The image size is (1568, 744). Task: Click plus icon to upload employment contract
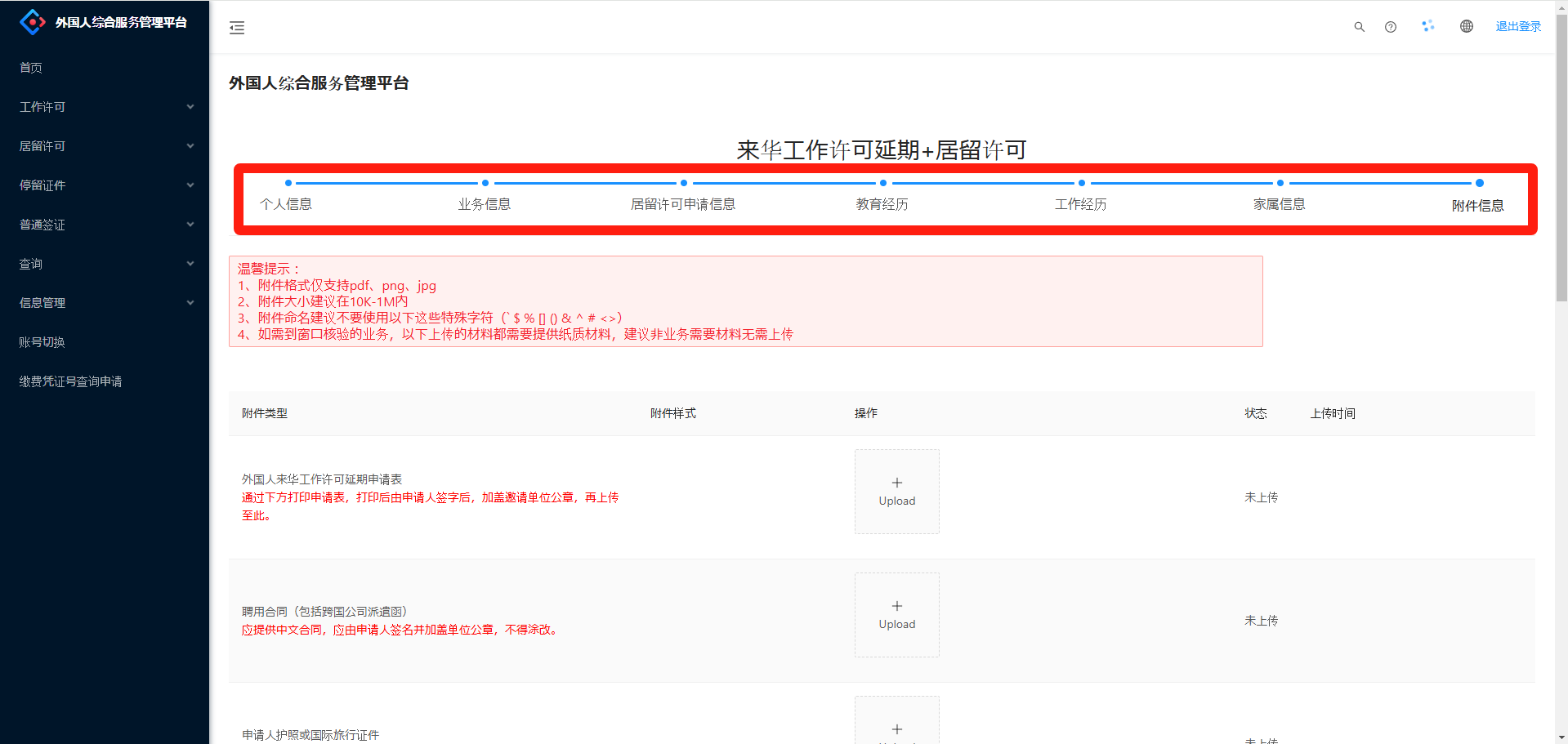coord(896,606)
